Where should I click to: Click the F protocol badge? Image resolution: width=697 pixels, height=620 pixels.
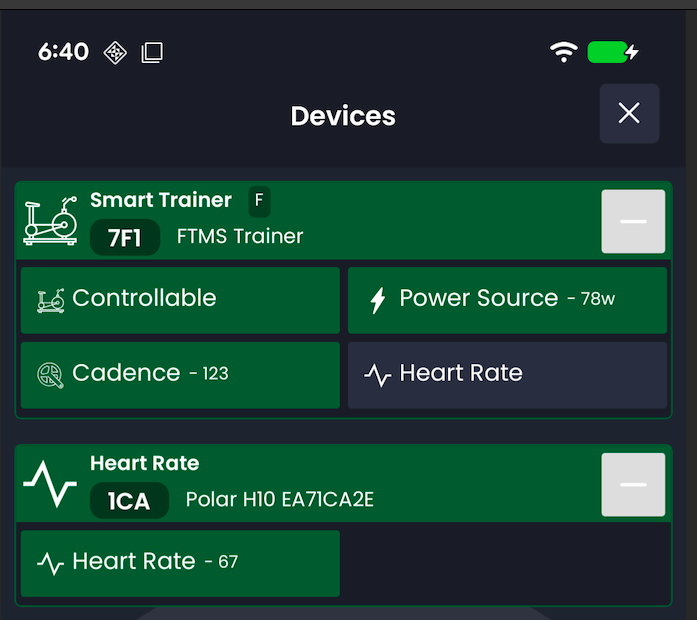click(259, 201)
